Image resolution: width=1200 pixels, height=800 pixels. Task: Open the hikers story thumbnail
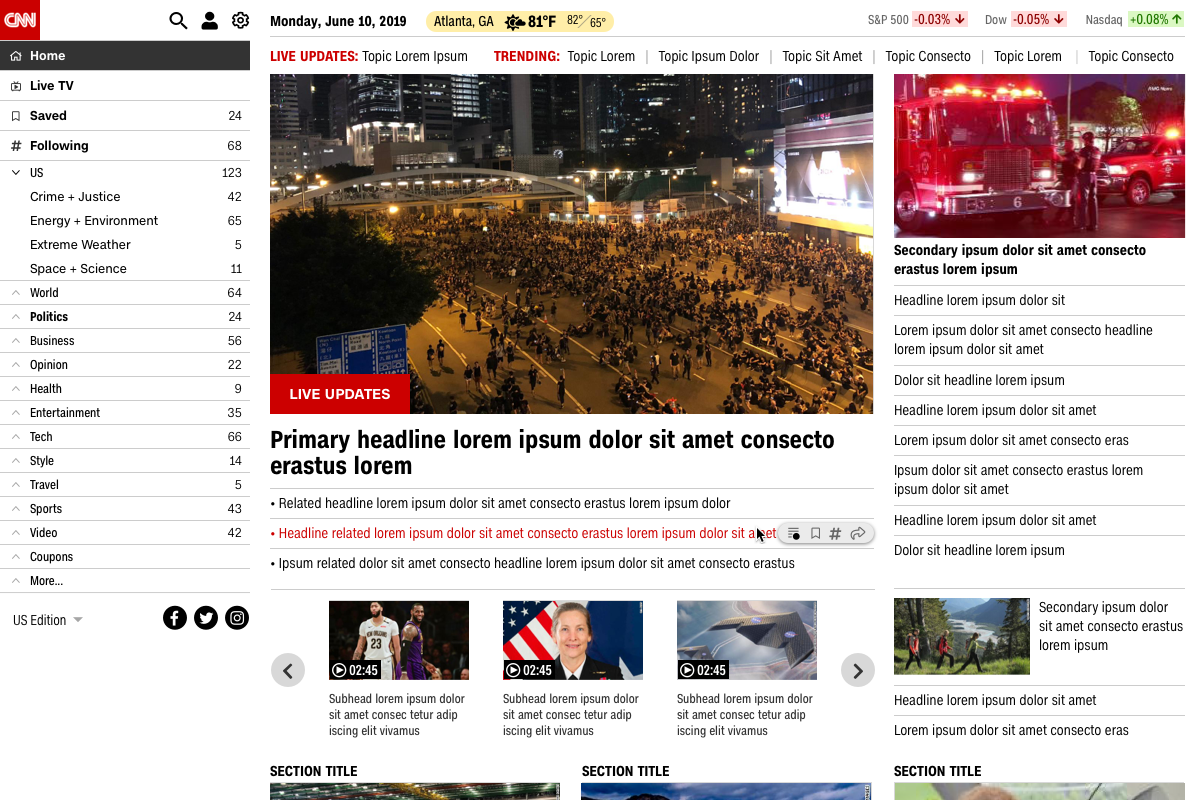coord(961,636)
